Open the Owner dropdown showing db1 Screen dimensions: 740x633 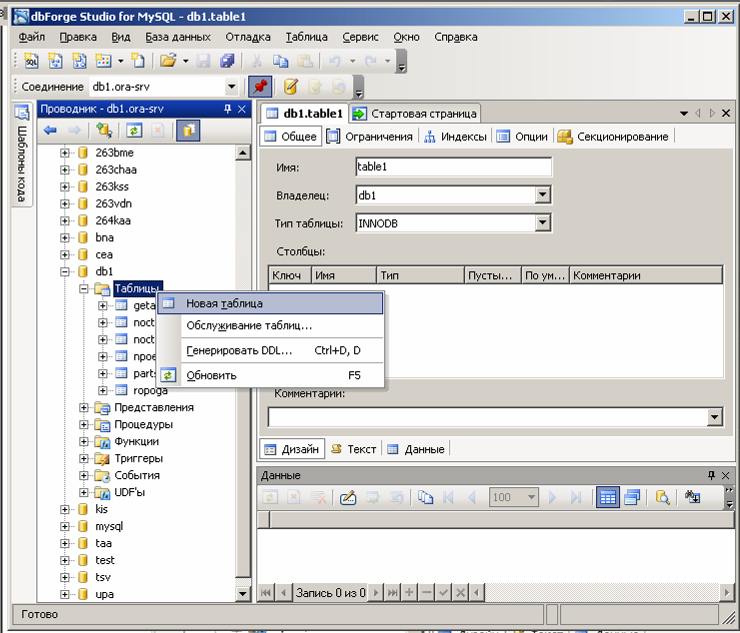click(x=543, y=194)
